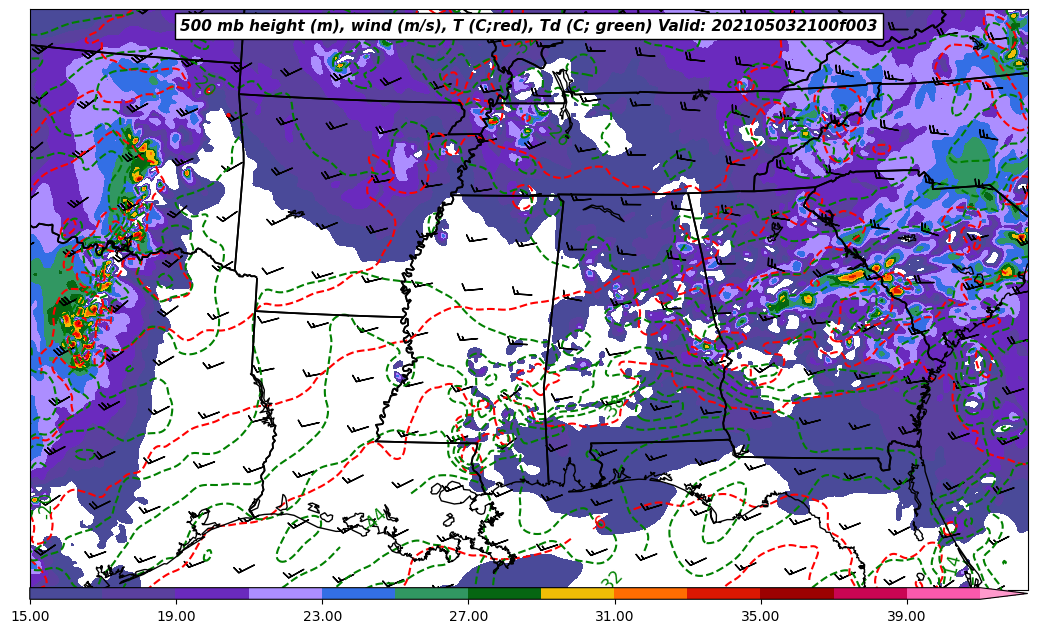1037x633 pixels.
Task: Select the yellow colorbar segment
Action: tap(577, 593)
